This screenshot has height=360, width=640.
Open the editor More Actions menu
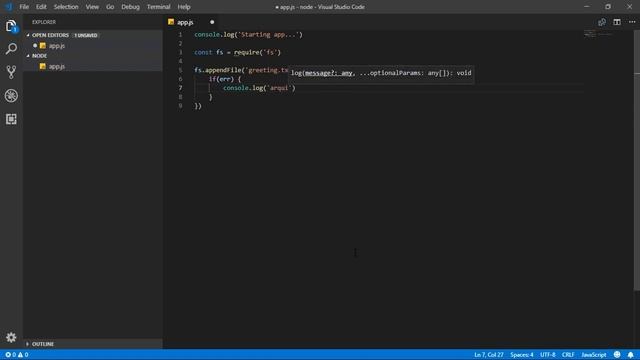point(632,22)
